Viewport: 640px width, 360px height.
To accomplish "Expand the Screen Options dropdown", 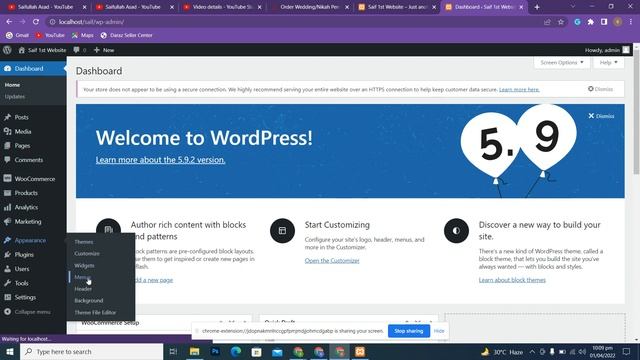I will click(562, 62).
